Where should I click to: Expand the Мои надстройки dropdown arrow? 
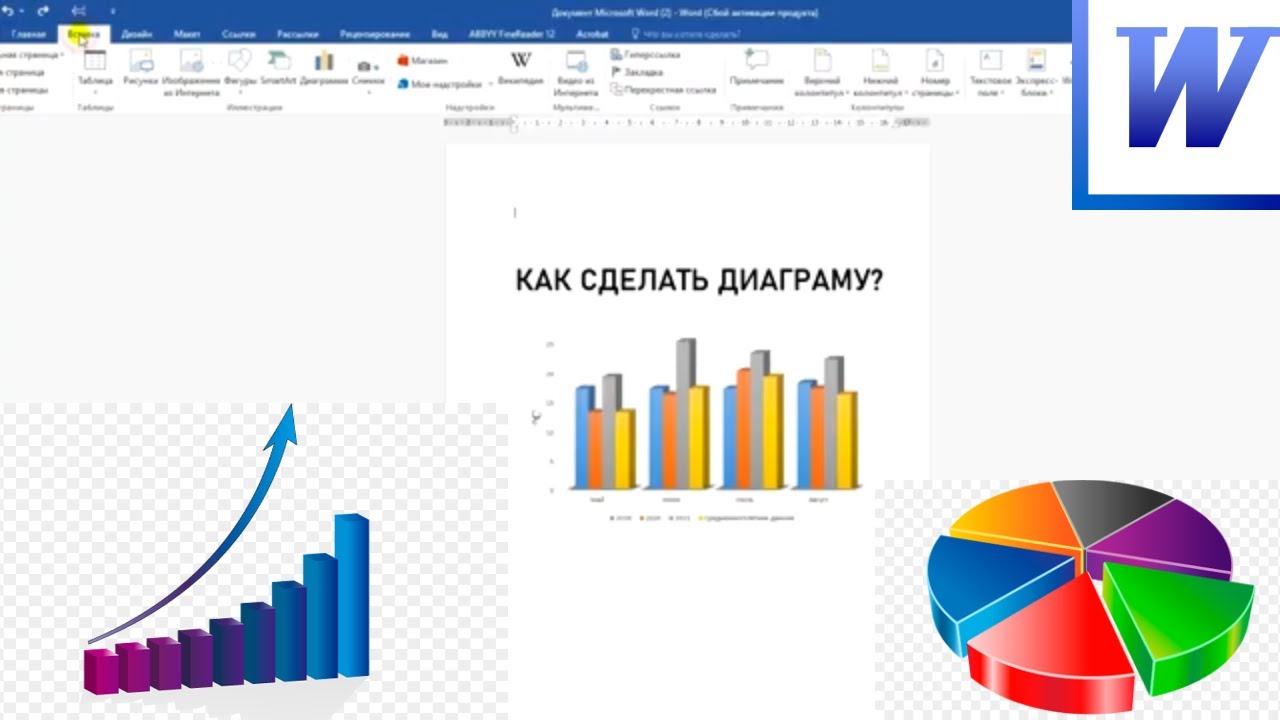pos(490,85)
